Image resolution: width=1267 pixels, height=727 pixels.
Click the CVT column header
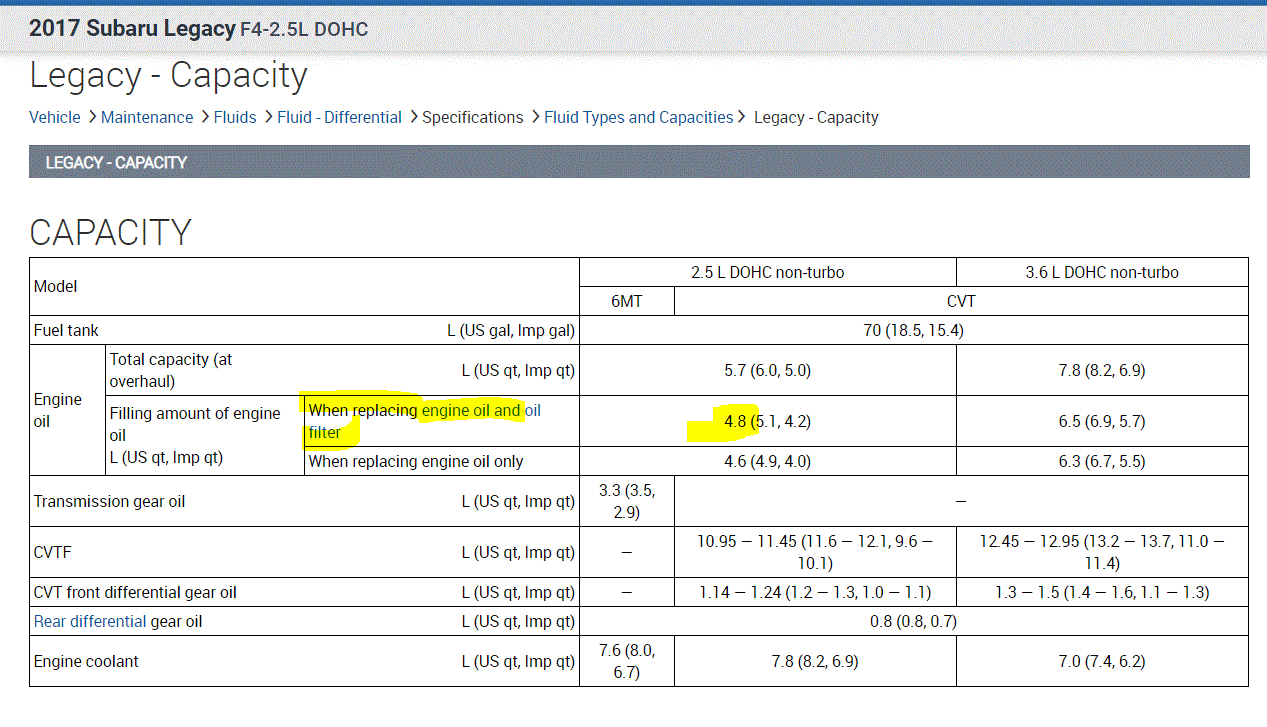960,301
